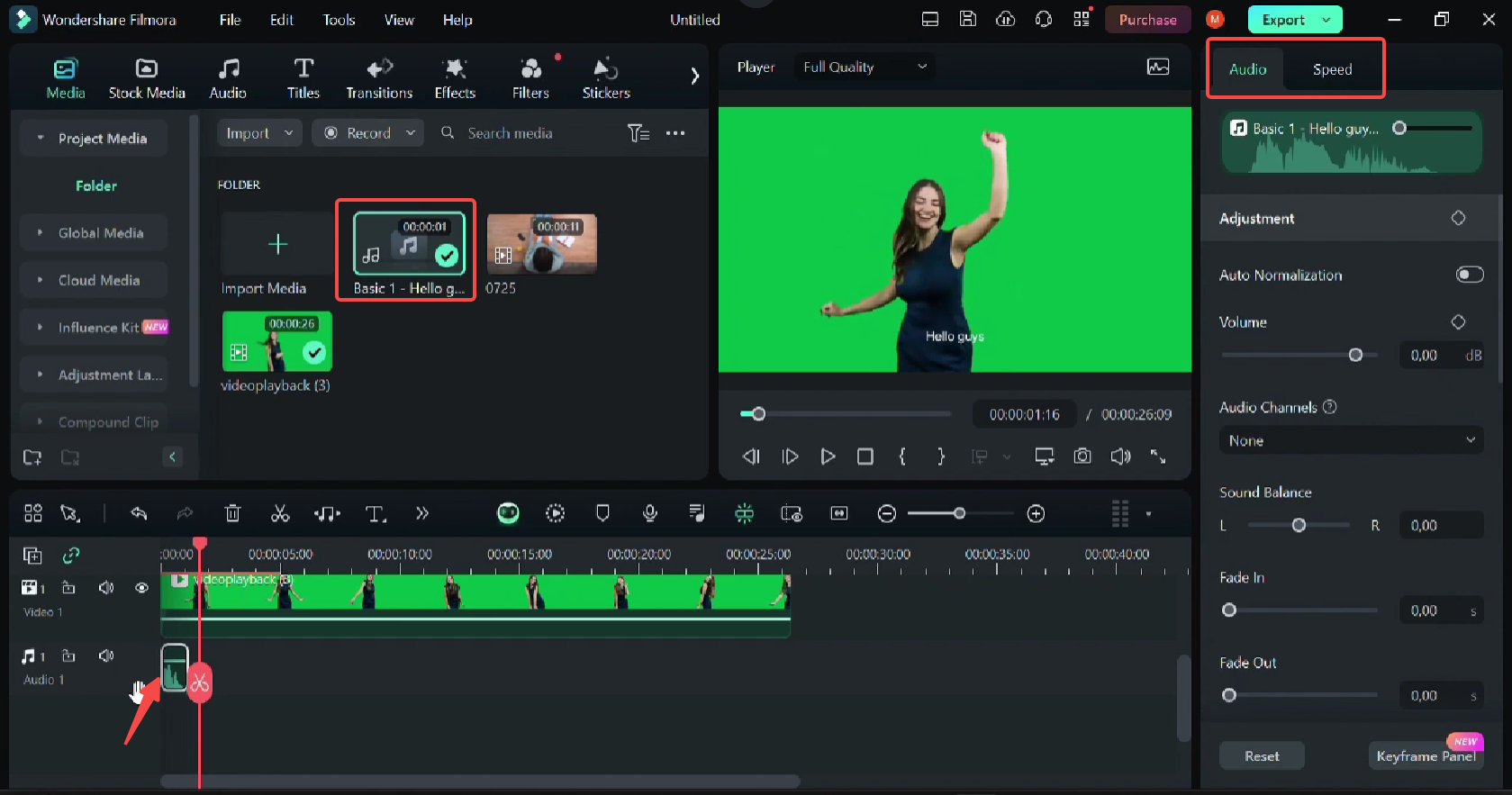Click the Purchase button
This screenshot has width=1512, height=795.
coord(1147,20)
